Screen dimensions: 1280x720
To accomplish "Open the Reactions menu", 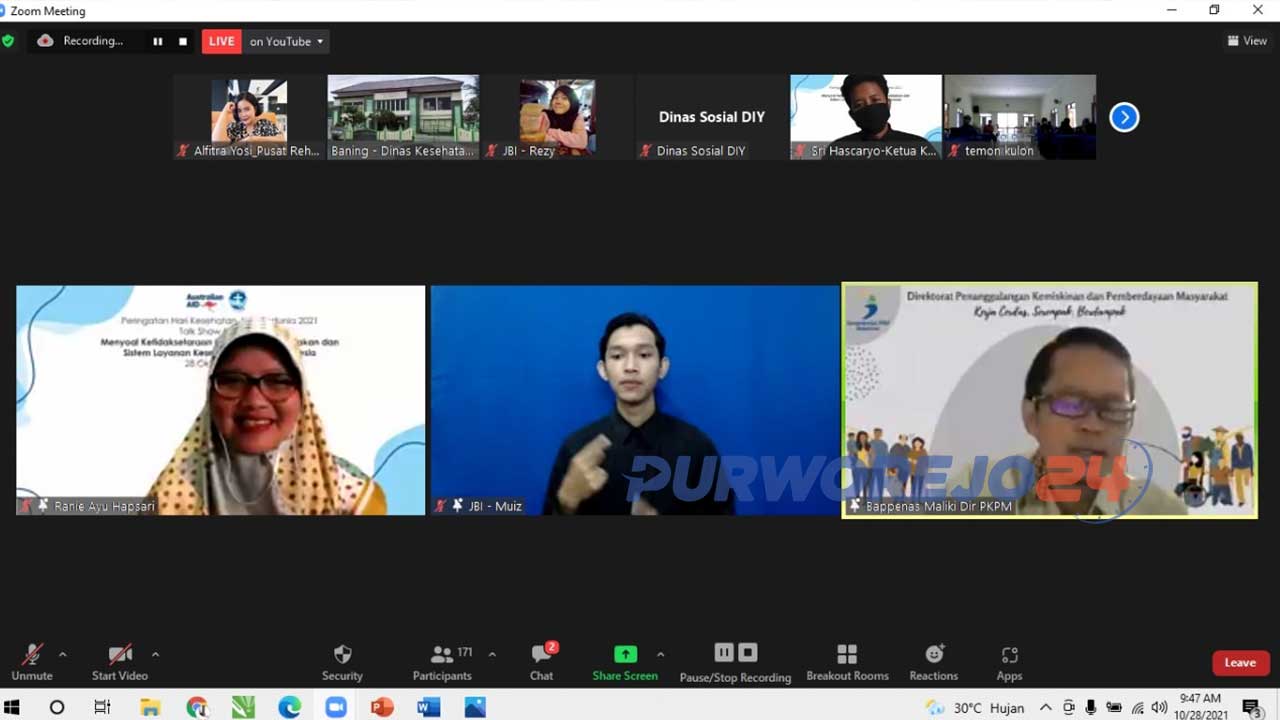I will (933, 662).
